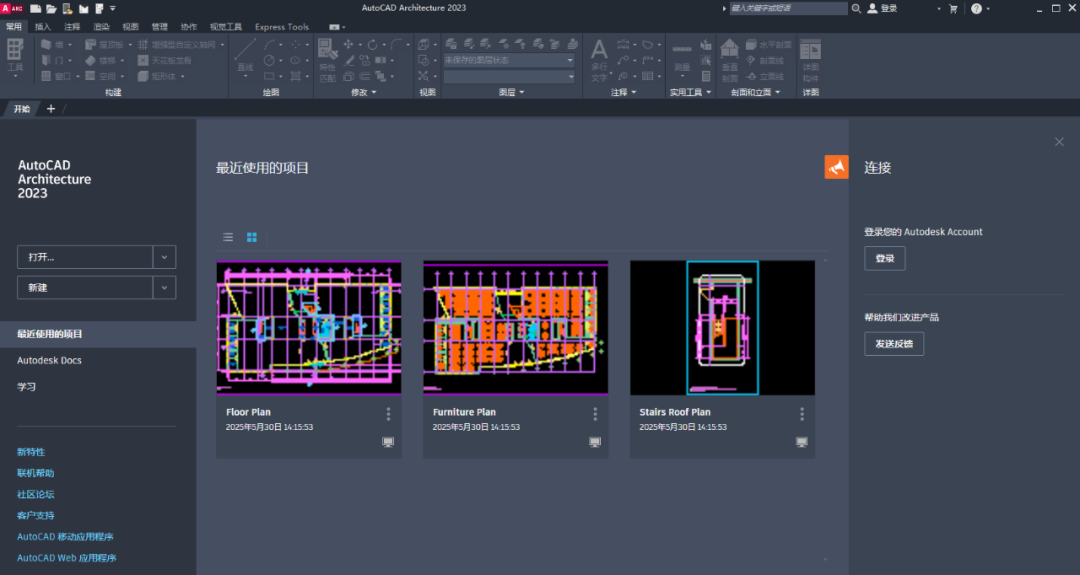Switch recent projects to list view
The width and height of the screenshot is (1080, 575).
point(228,237)
